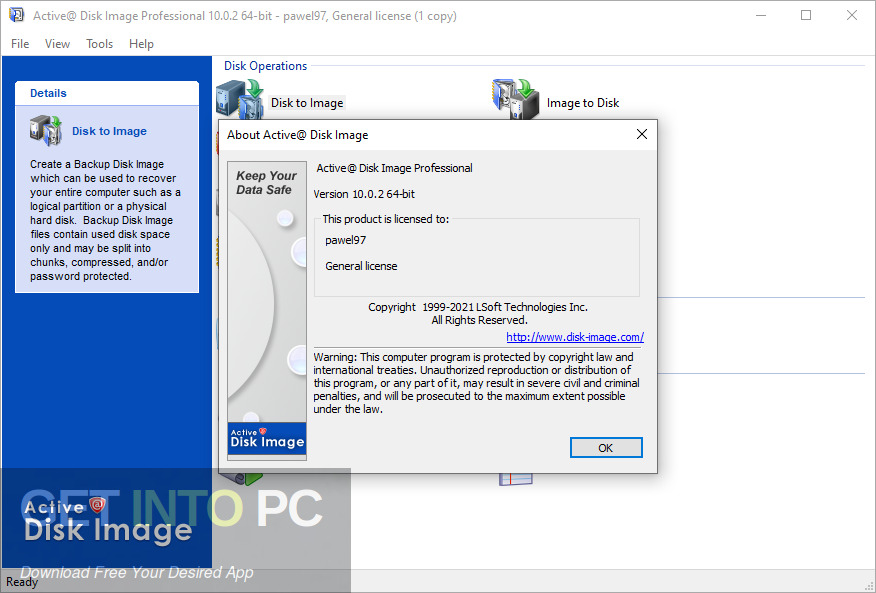The height and width of the screenshot is (593, 876).
Task: Click the Copyright 1999-2021 LSoft Technologies line
Action: tap(478, 307)
